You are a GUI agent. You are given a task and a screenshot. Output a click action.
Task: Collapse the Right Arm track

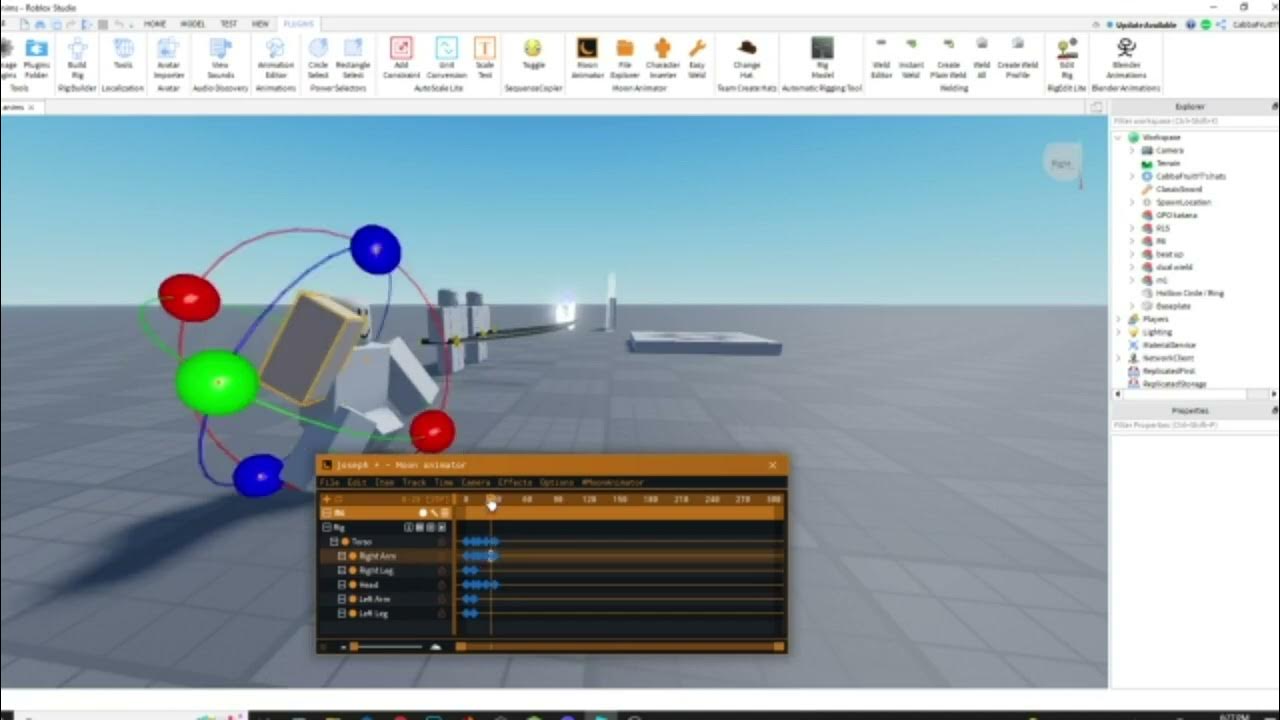point(342,556)
